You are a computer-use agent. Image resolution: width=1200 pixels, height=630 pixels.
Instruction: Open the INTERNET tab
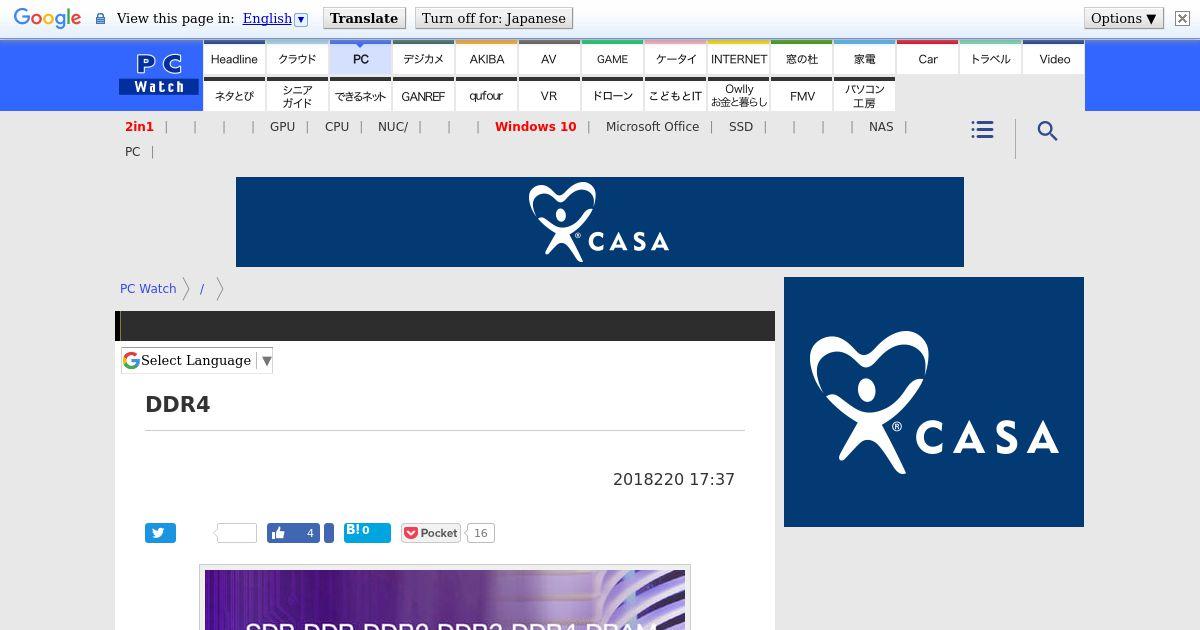[x=738, y=59]
